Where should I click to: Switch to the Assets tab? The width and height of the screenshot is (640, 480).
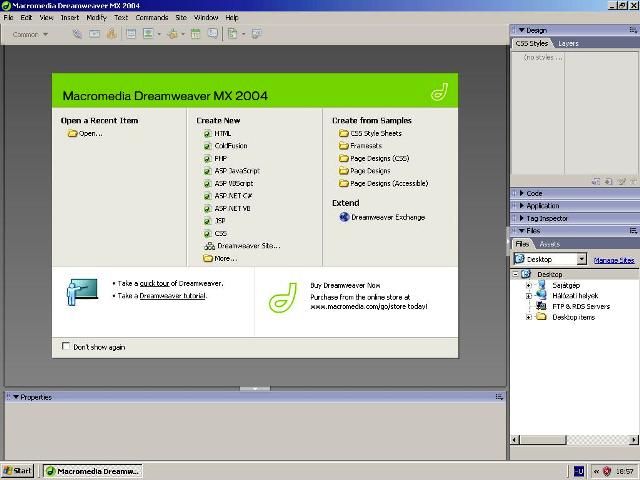tap(549, 244)
